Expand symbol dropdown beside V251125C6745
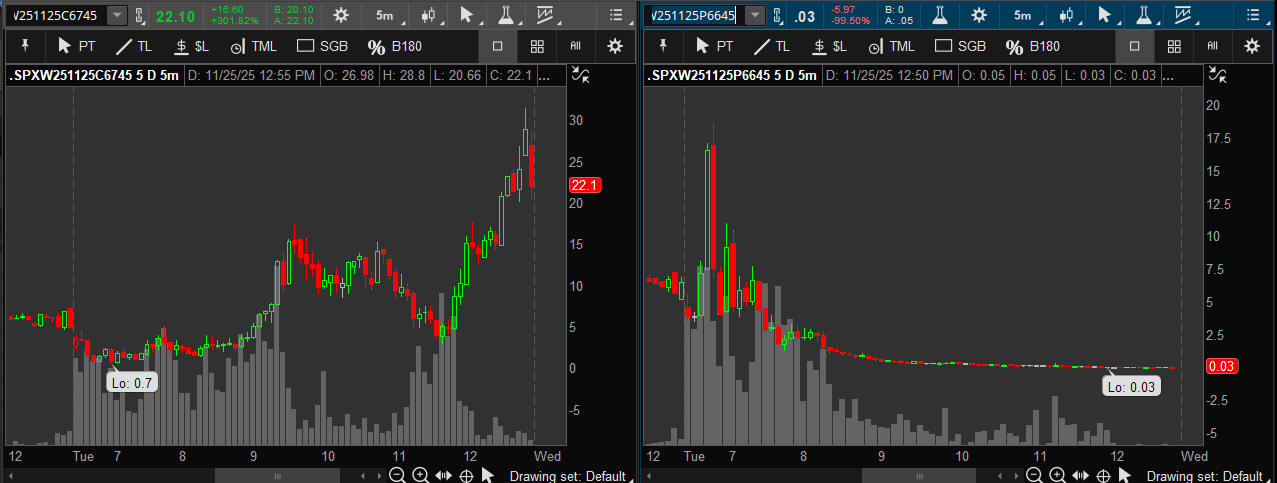Screen dimensions: 1277x483 [x=118, y=15]
